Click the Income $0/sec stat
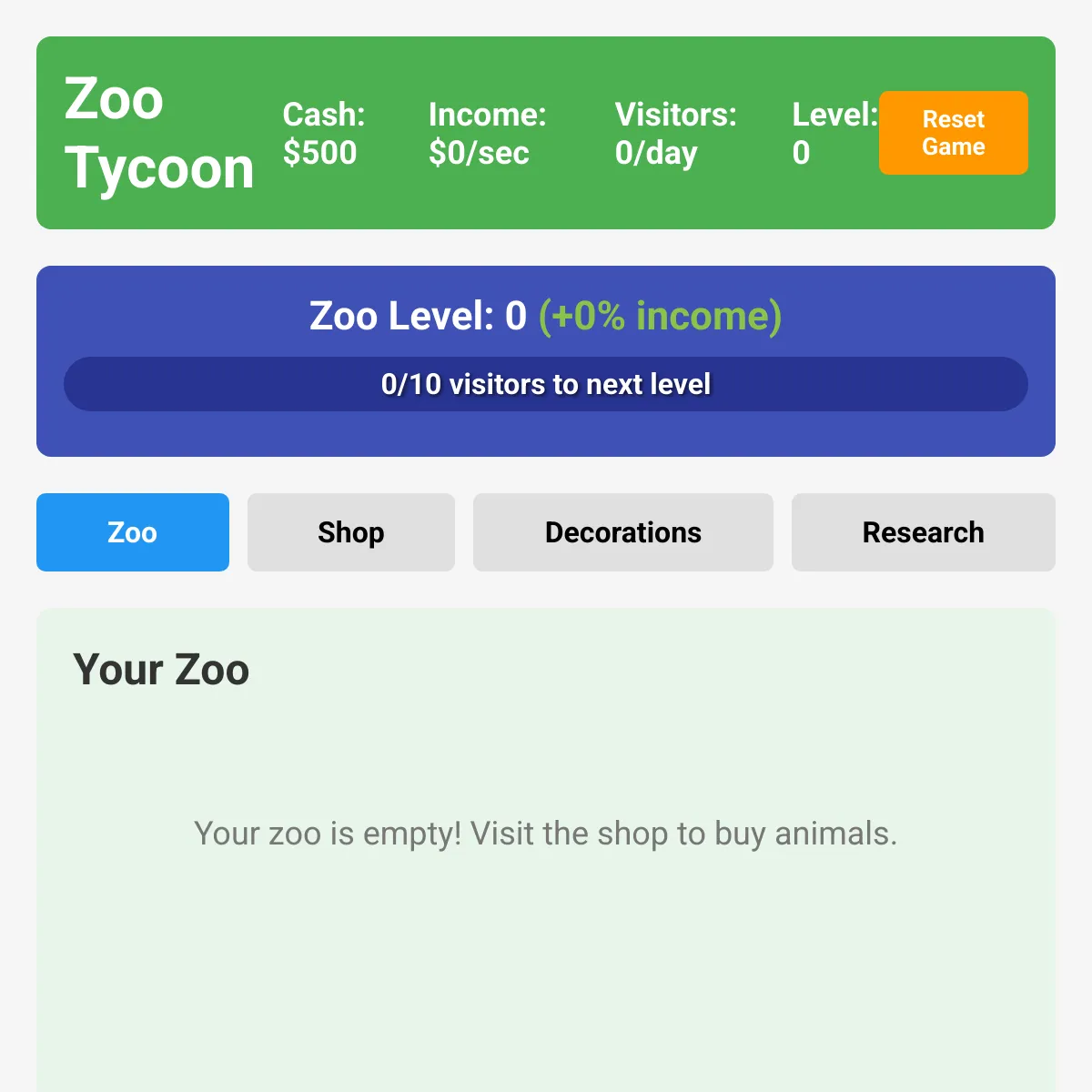The height and width of the screenshot is (1092, 1092). pos(488,133)
